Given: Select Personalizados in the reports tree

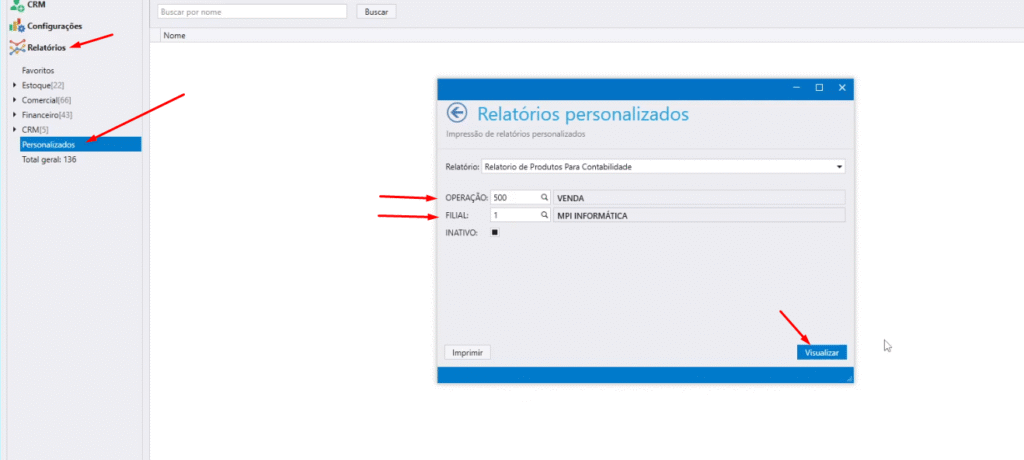Looking at the screenshot, I should click(48, 145).
